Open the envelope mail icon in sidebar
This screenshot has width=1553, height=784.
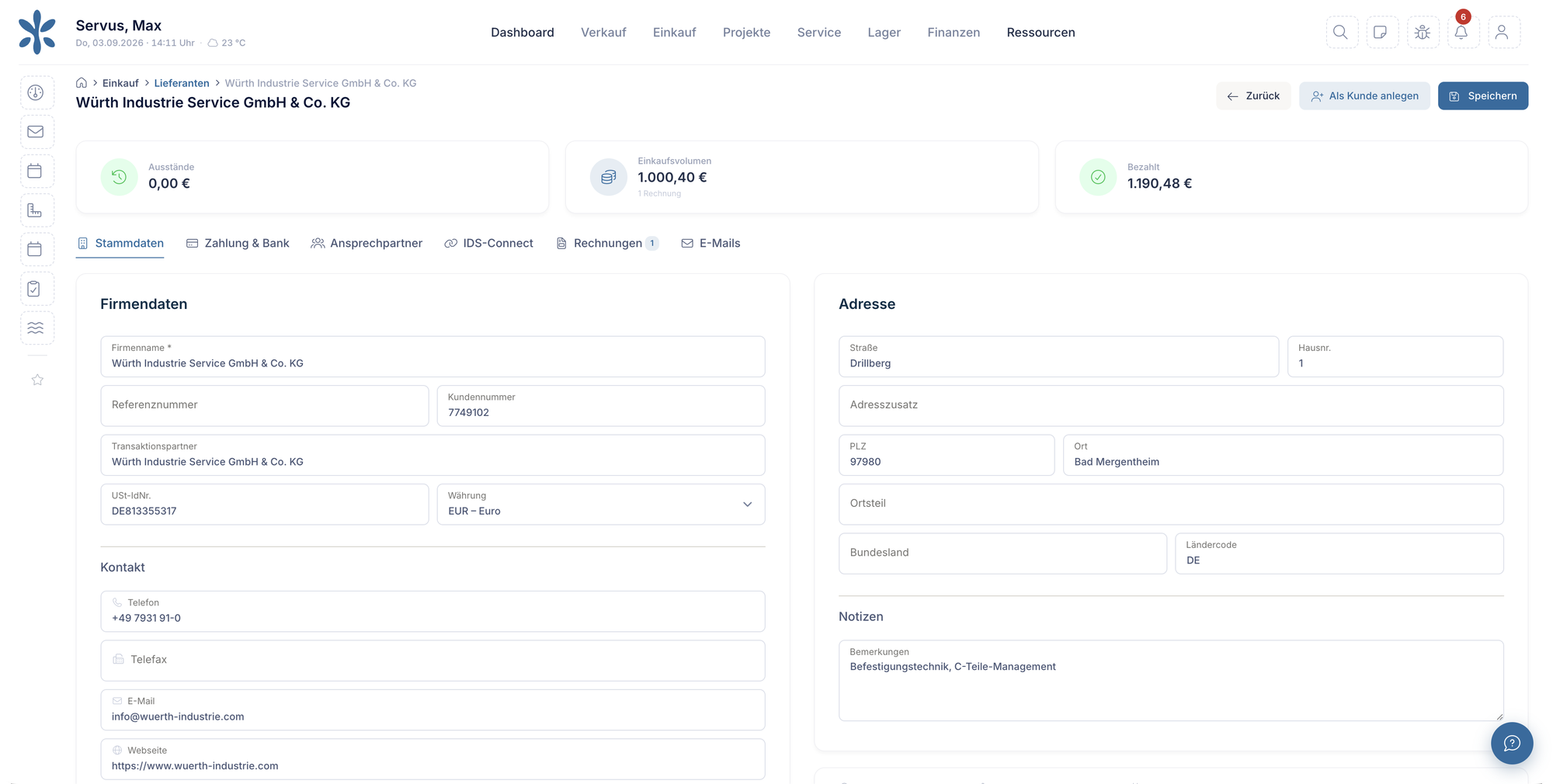pyautogui.click(x=36, y=132)
